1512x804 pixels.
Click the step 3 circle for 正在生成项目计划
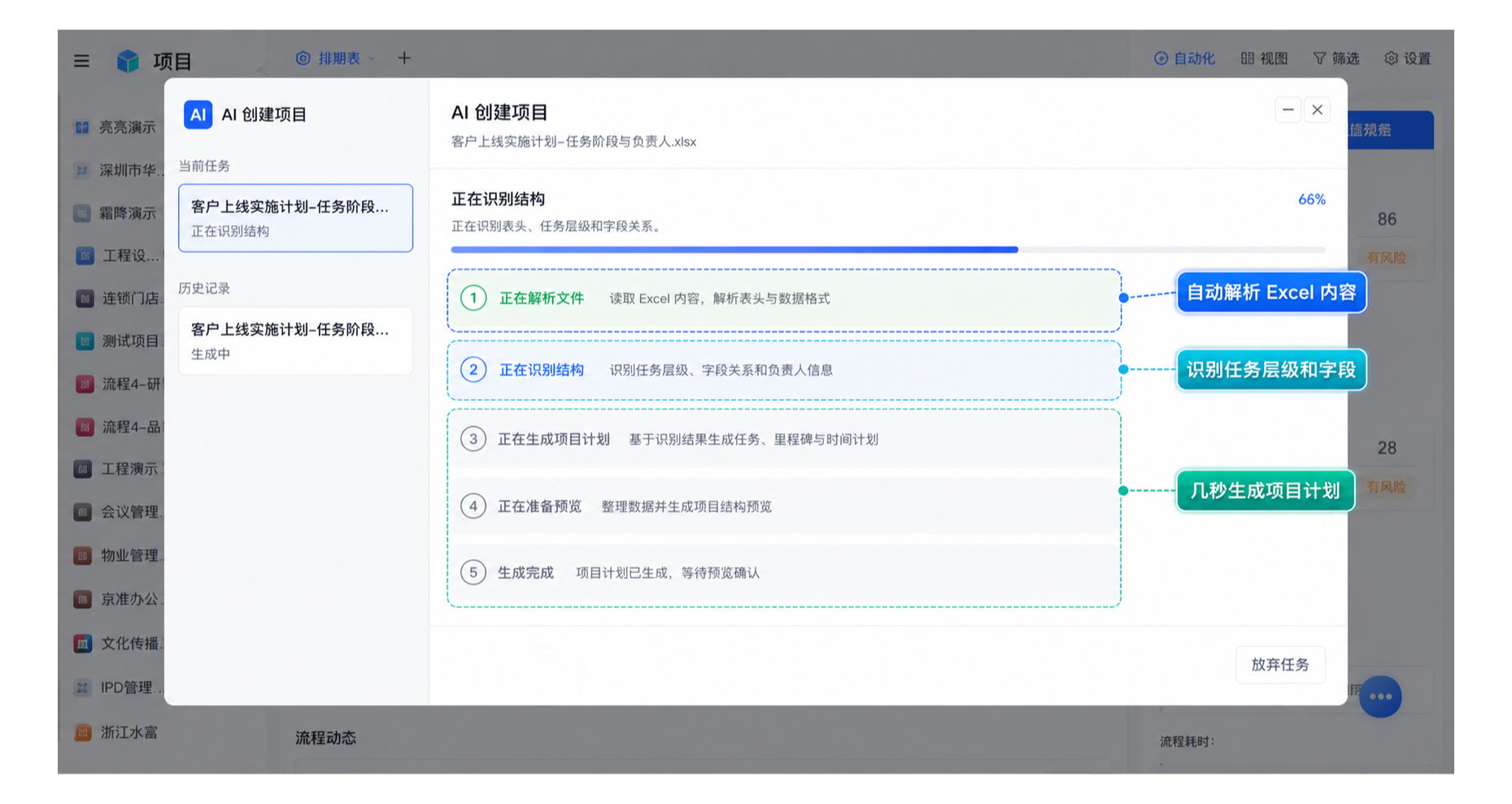tap(473, 439)
